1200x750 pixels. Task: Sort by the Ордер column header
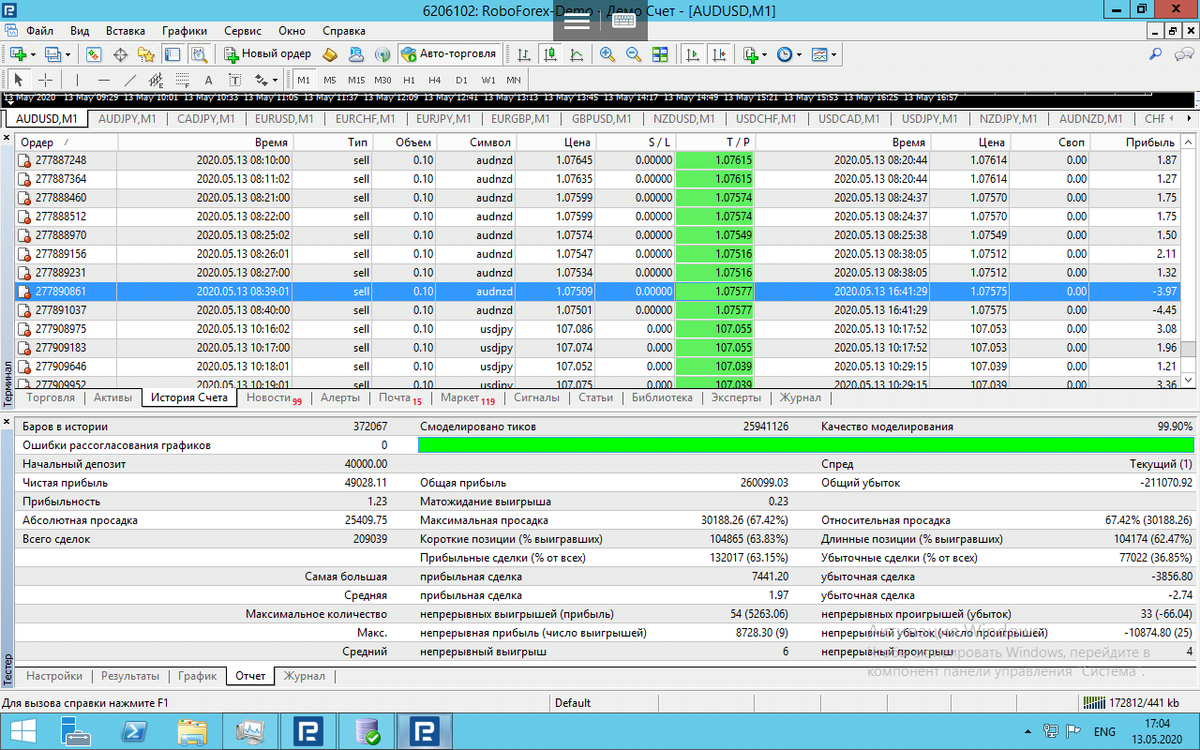pos(67,142)
